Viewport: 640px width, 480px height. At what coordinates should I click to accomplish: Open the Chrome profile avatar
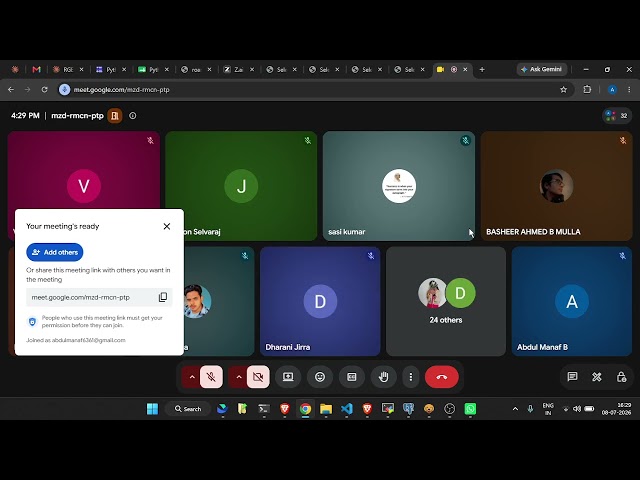click(612, 90)
